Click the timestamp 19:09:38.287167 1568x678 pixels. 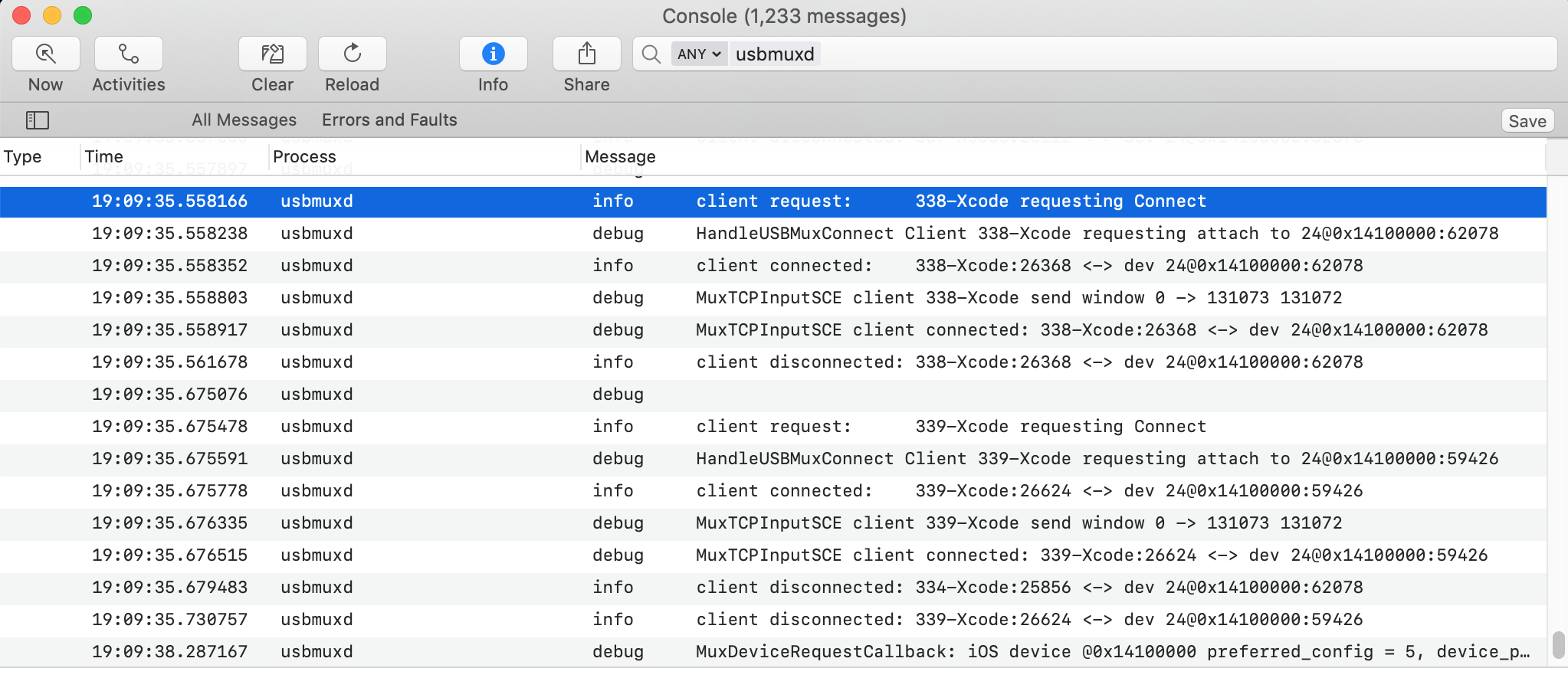pos(170,652)
